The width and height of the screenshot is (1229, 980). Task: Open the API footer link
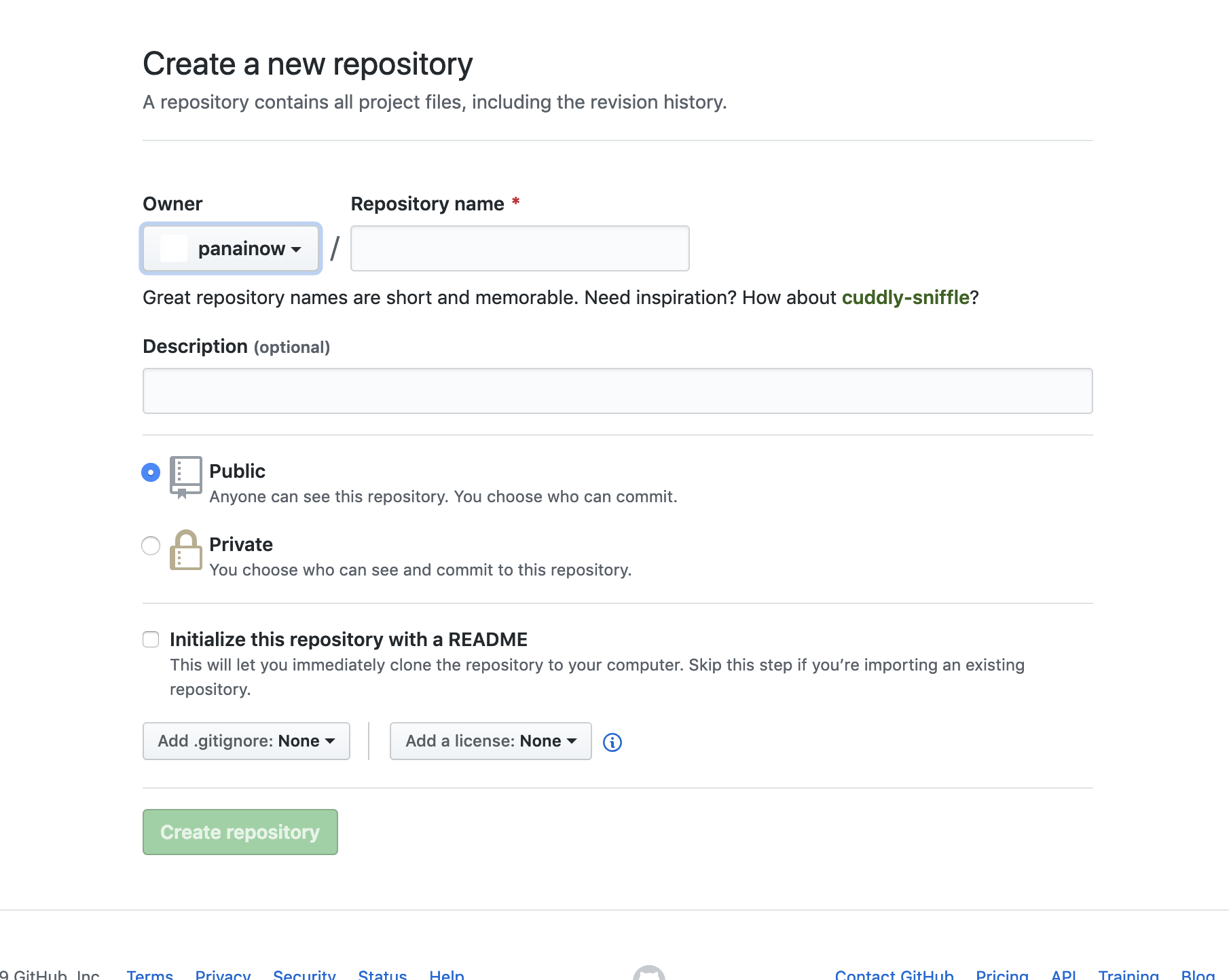click(1063, 975)
